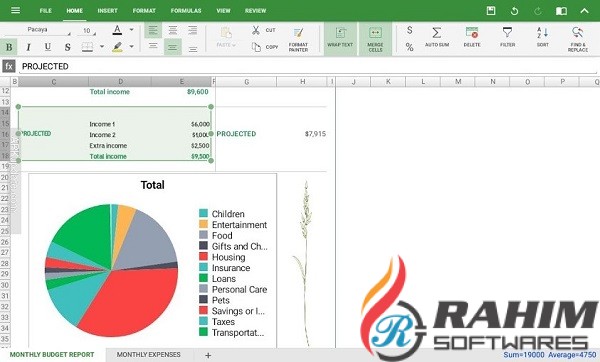The image size is (600, 362).
Task: Copy the selected cells
Action: 264,47
